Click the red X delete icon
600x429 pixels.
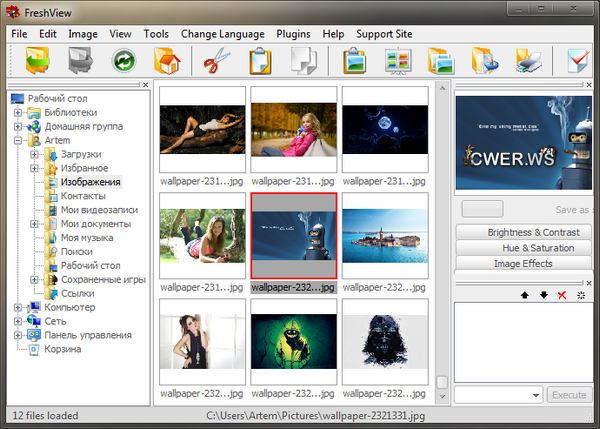click(x=561, y=296)
